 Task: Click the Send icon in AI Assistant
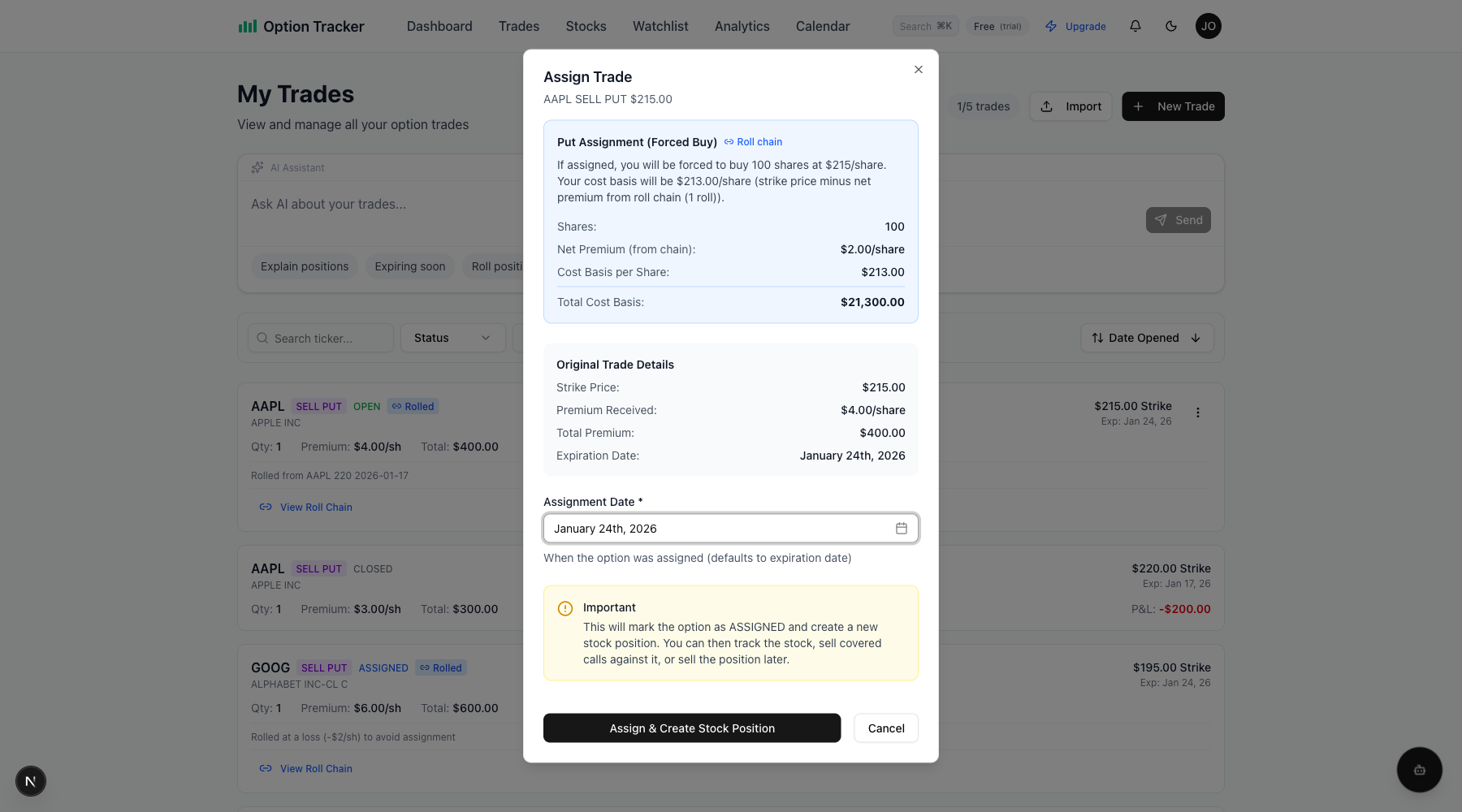coord(1161,219)
